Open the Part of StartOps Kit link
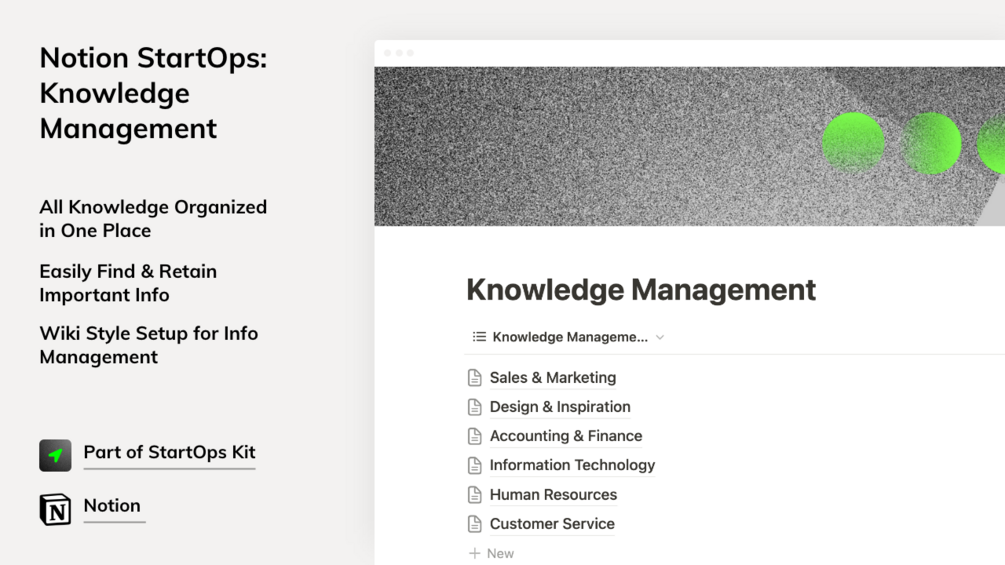1005x565 pixels. point(169,452)
